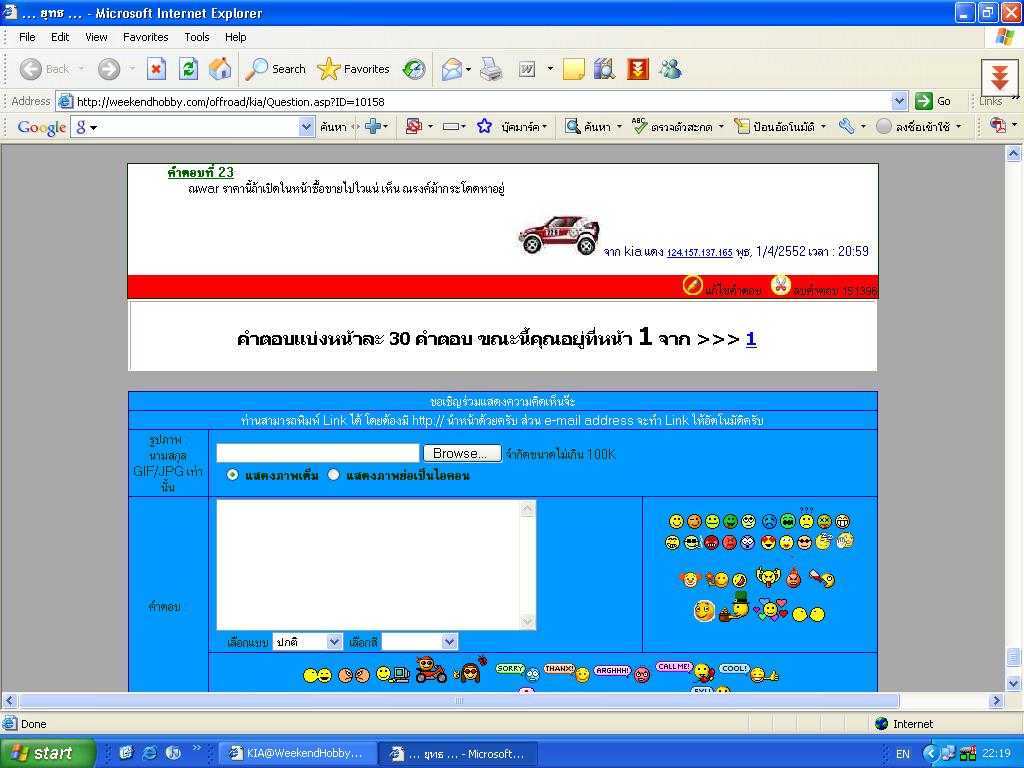Click the IP address 124.157.137.165 link
The image size is (1024, 768).
tap(699, 253)
